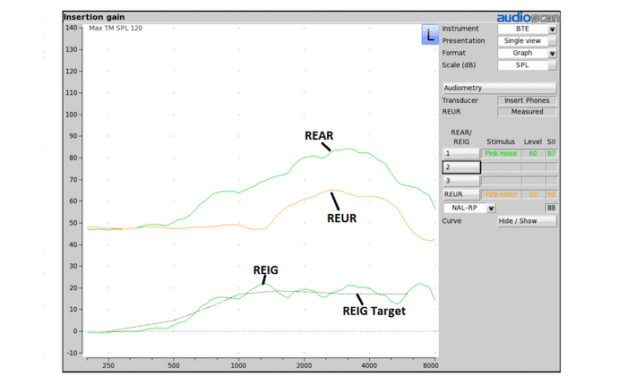
Task: Click the Transducer label
Action: click(x=460, y=100)
